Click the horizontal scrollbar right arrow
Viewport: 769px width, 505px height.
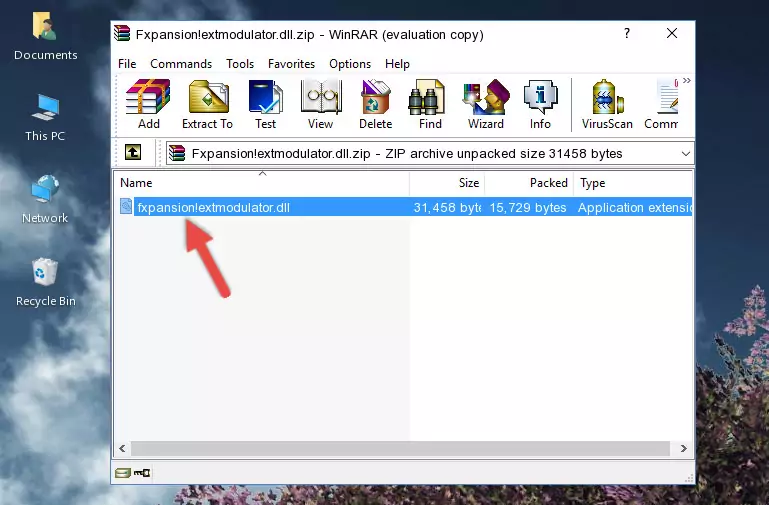click(x=683, y=448)
